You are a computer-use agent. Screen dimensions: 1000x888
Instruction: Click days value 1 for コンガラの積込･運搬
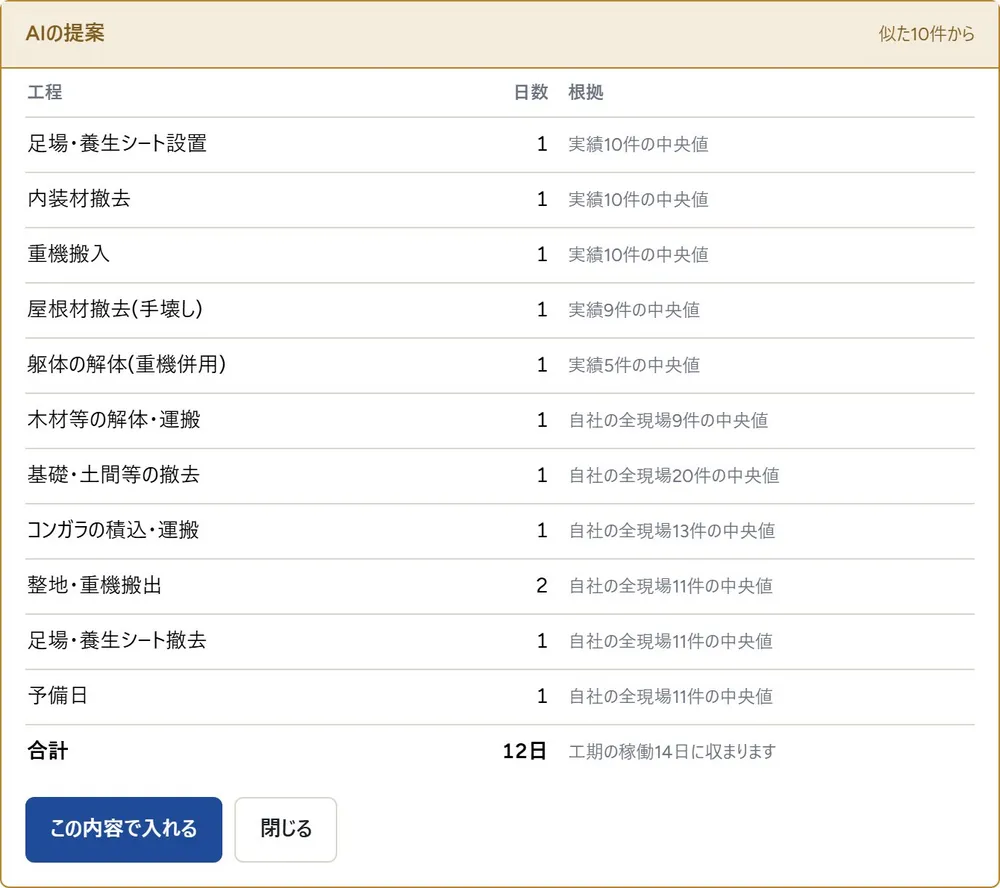point(542,530)
